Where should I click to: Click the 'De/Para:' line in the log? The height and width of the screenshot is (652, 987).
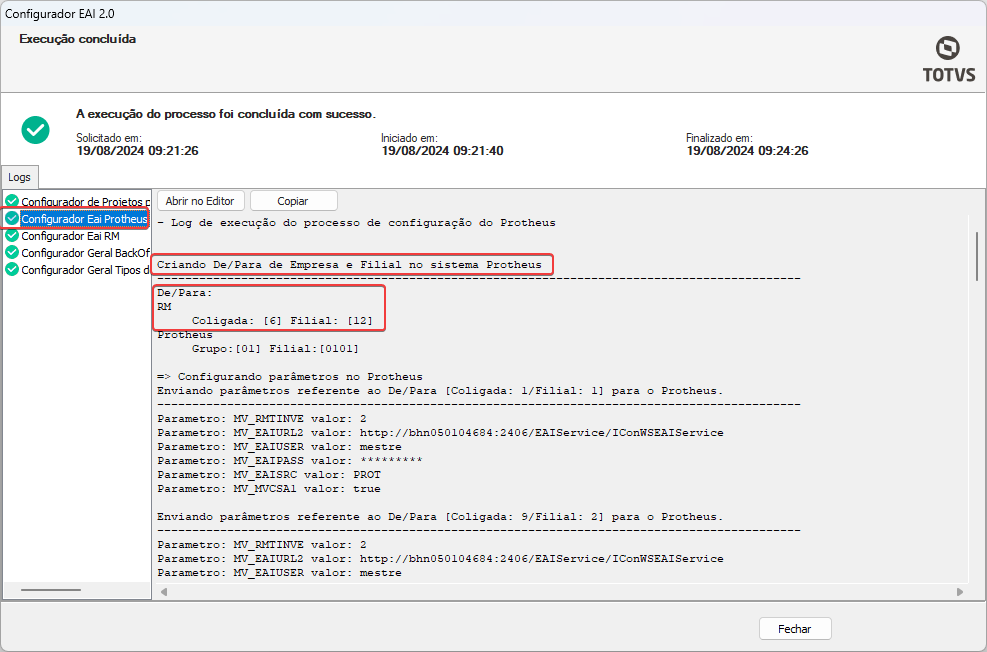coord(185,293)
